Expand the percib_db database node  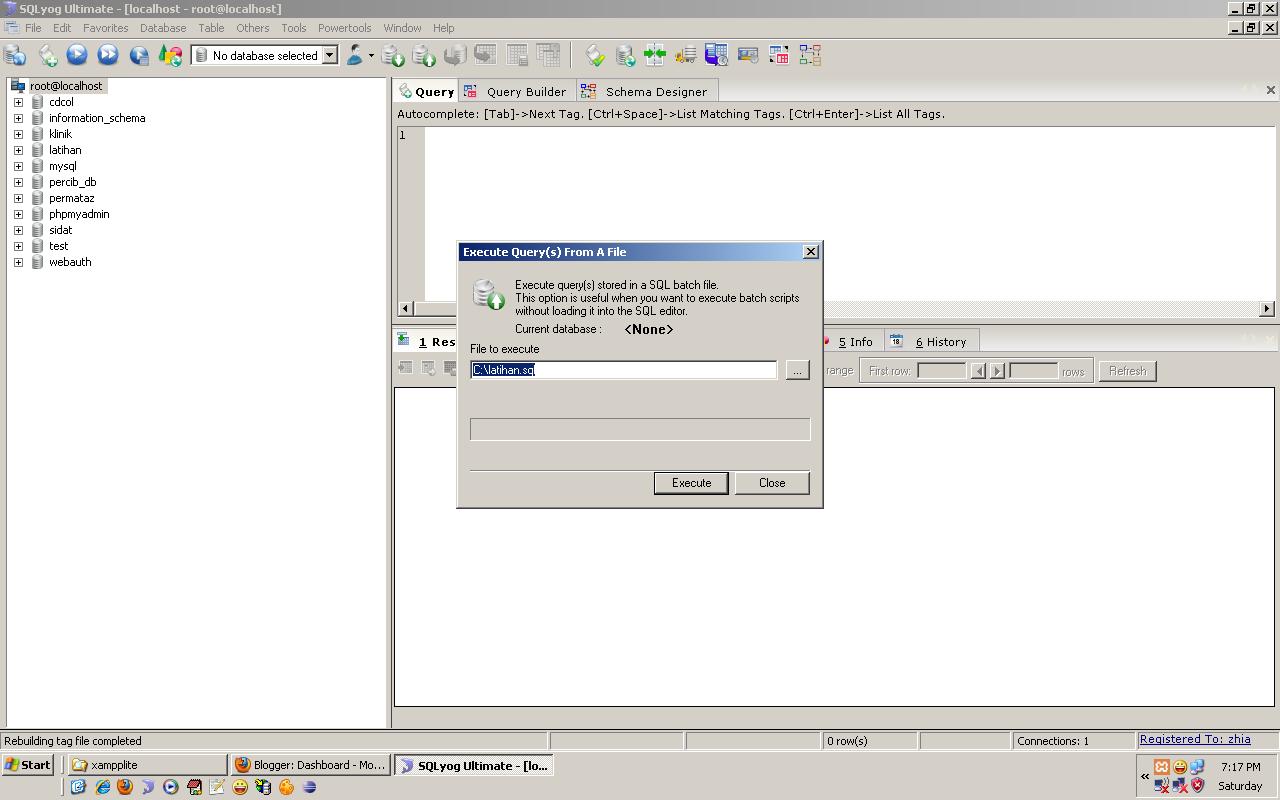(18, 182)
